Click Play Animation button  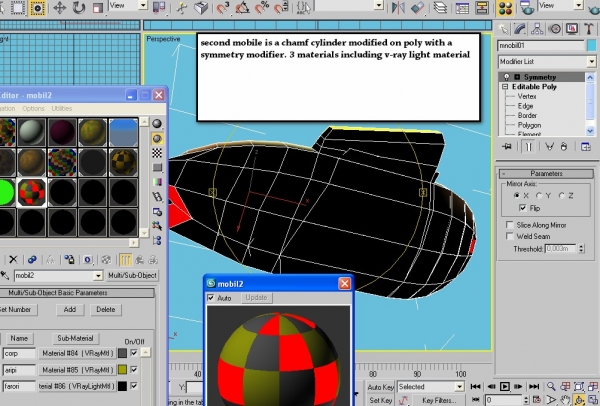tap(505, 386)
